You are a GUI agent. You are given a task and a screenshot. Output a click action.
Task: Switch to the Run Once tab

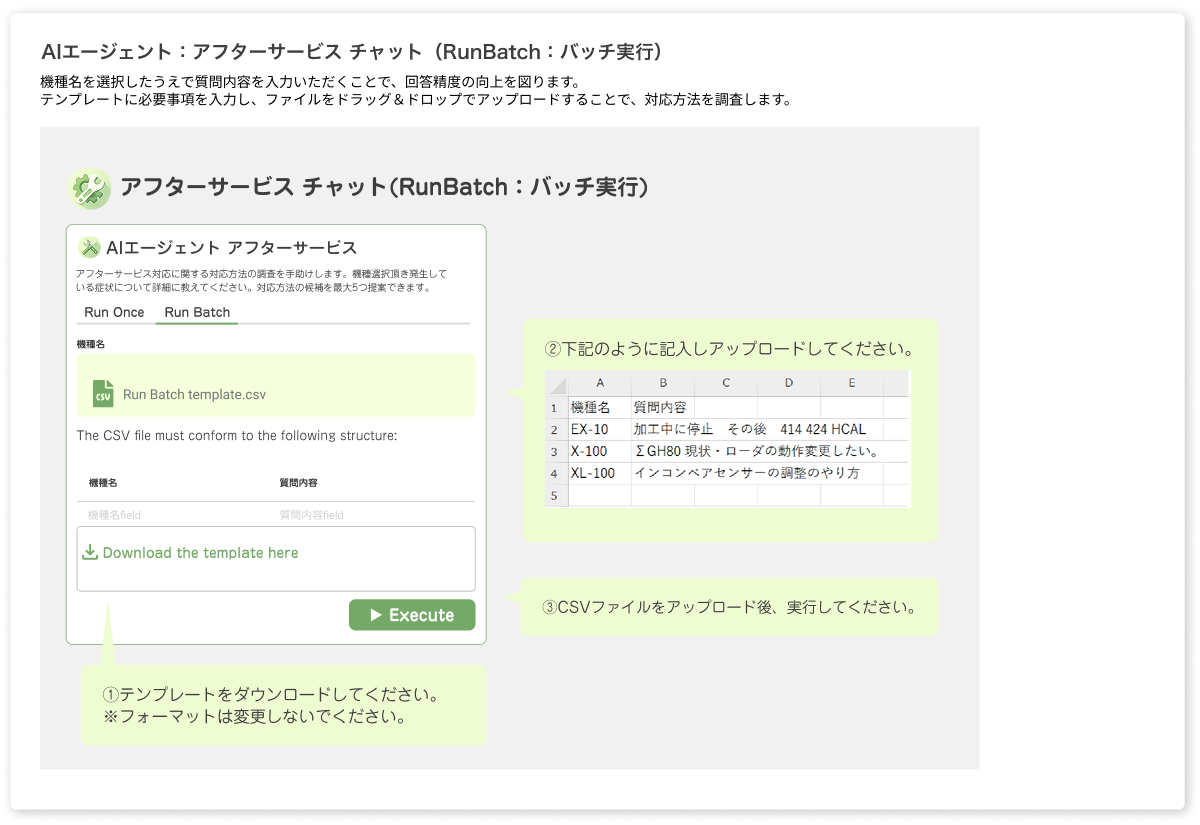click(114, 312)
